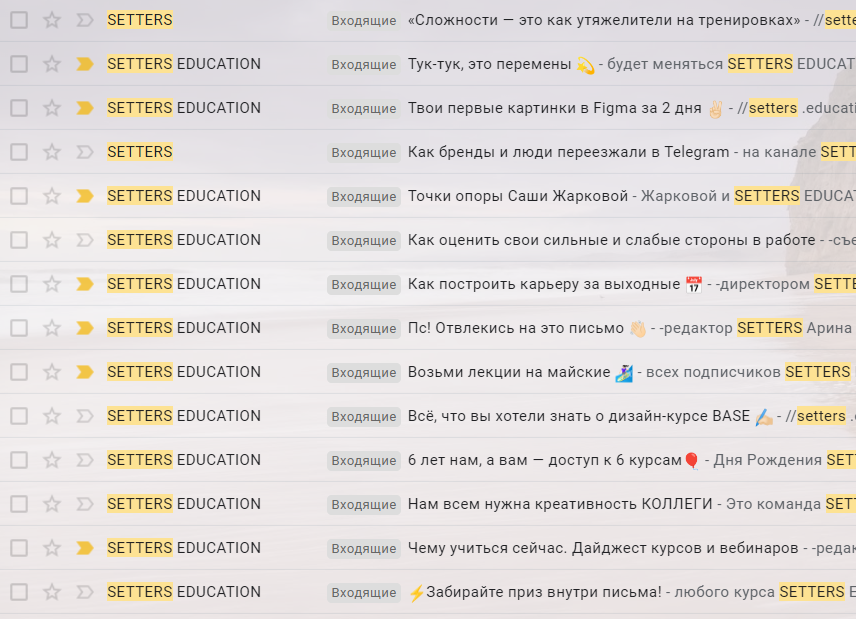Viewport: 856px width, 619px height.
Task: Open 'Чему учиться сейчас. Дайджест курсов' message
Action: (603, 548)
